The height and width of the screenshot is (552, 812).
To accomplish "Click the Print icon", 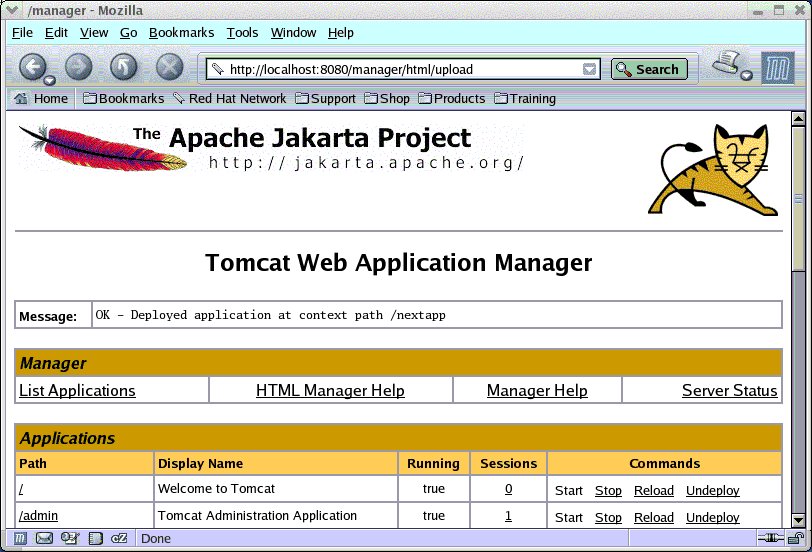I will point(727,63).
